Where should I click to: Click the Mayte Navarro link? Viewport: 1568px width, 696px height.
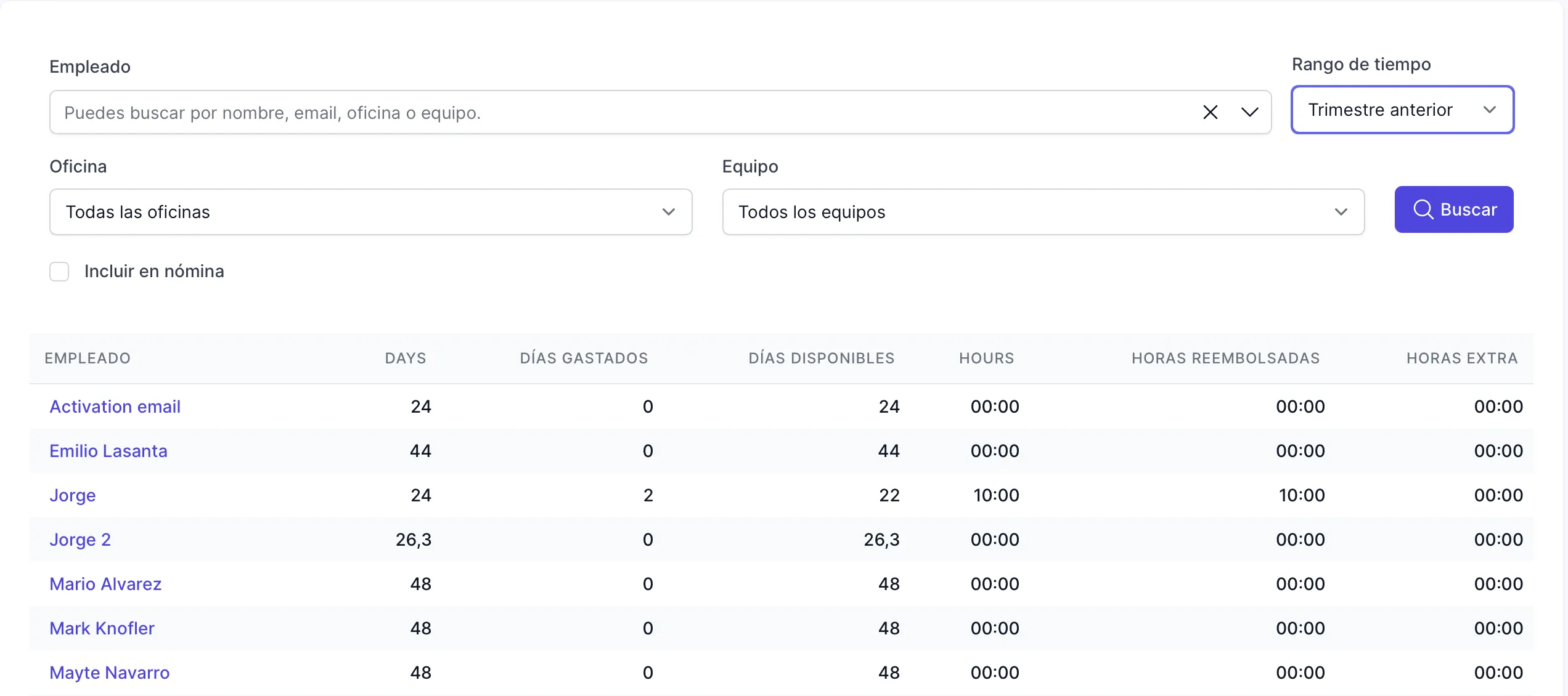tap(110, 673)
